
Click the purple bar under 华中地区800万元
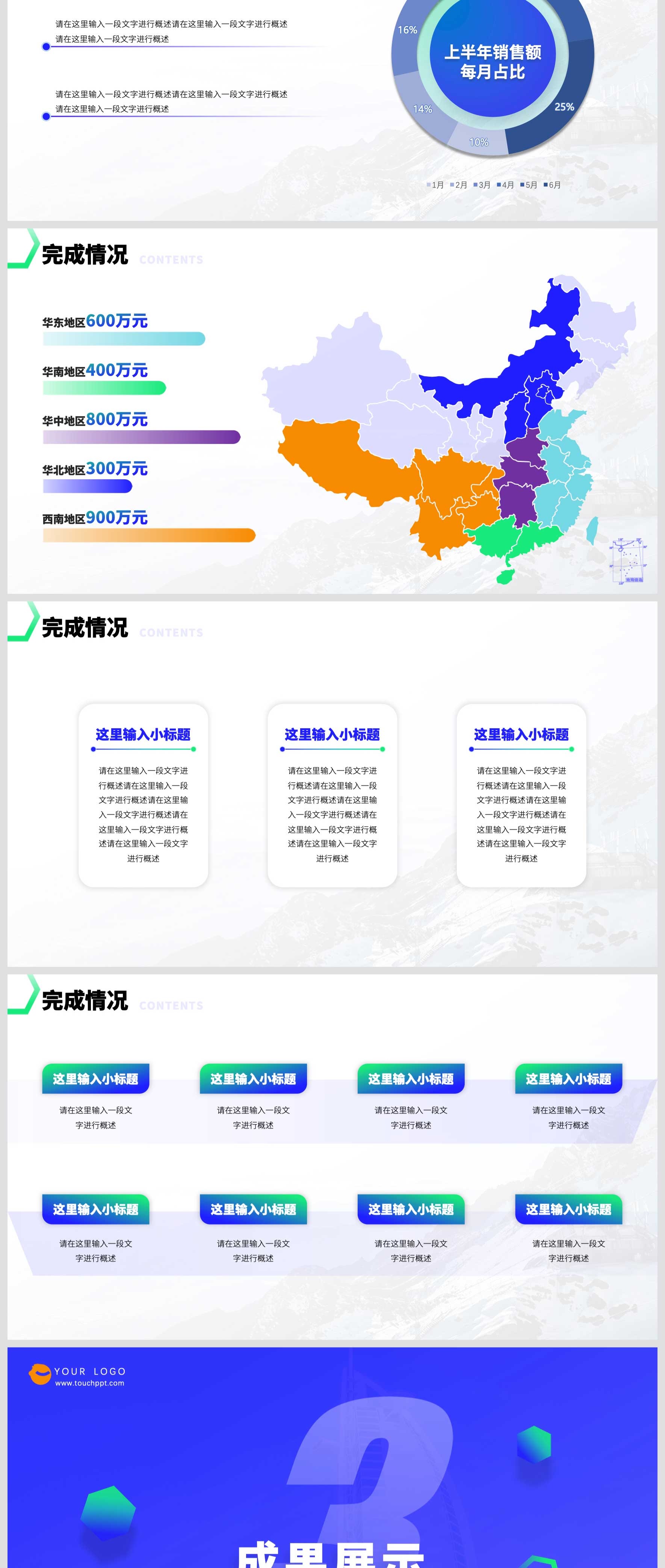click(x=141, y=437)
